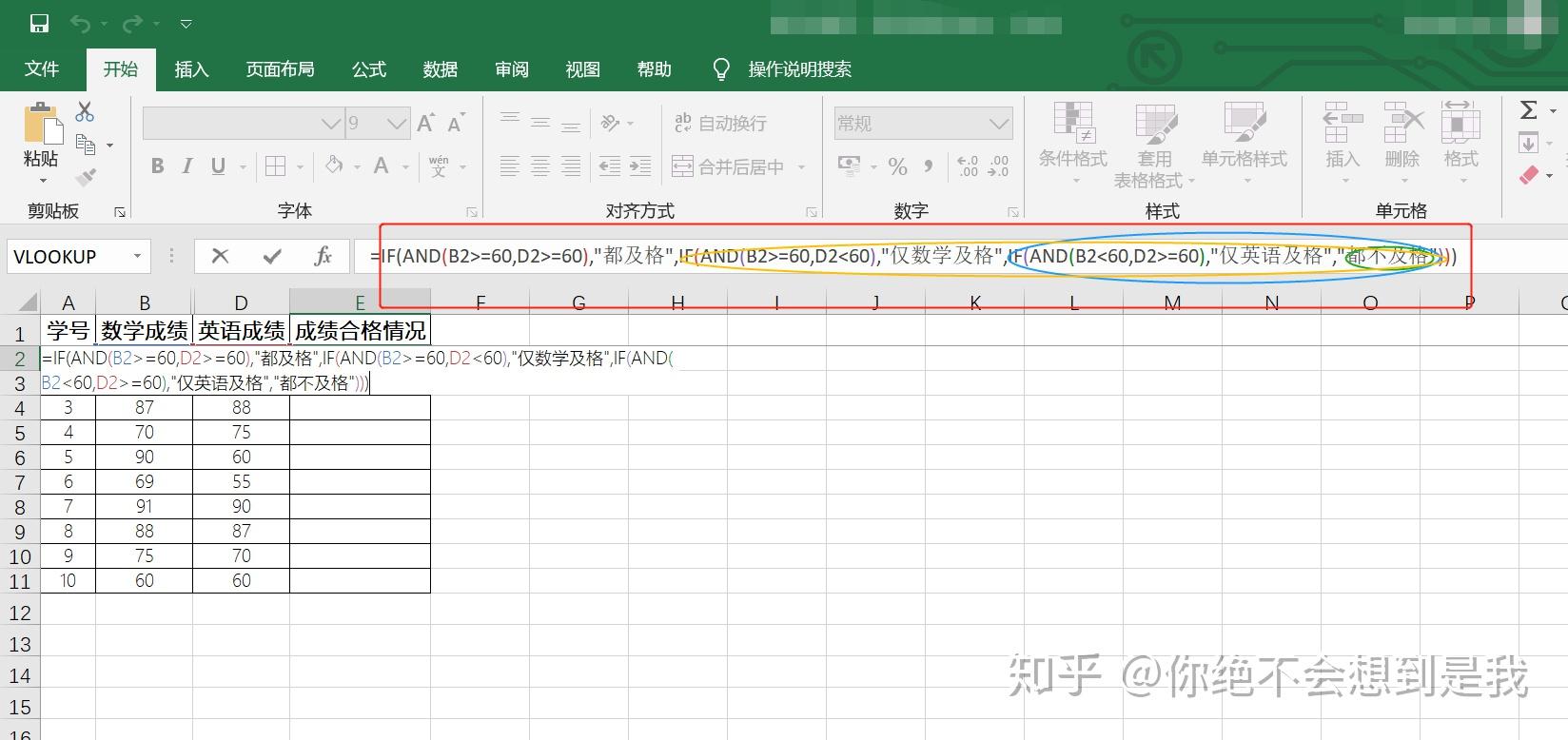Toggle Bold formatting
The width and height of the screenshot is (1568, 740).
[x=157, y=166]
